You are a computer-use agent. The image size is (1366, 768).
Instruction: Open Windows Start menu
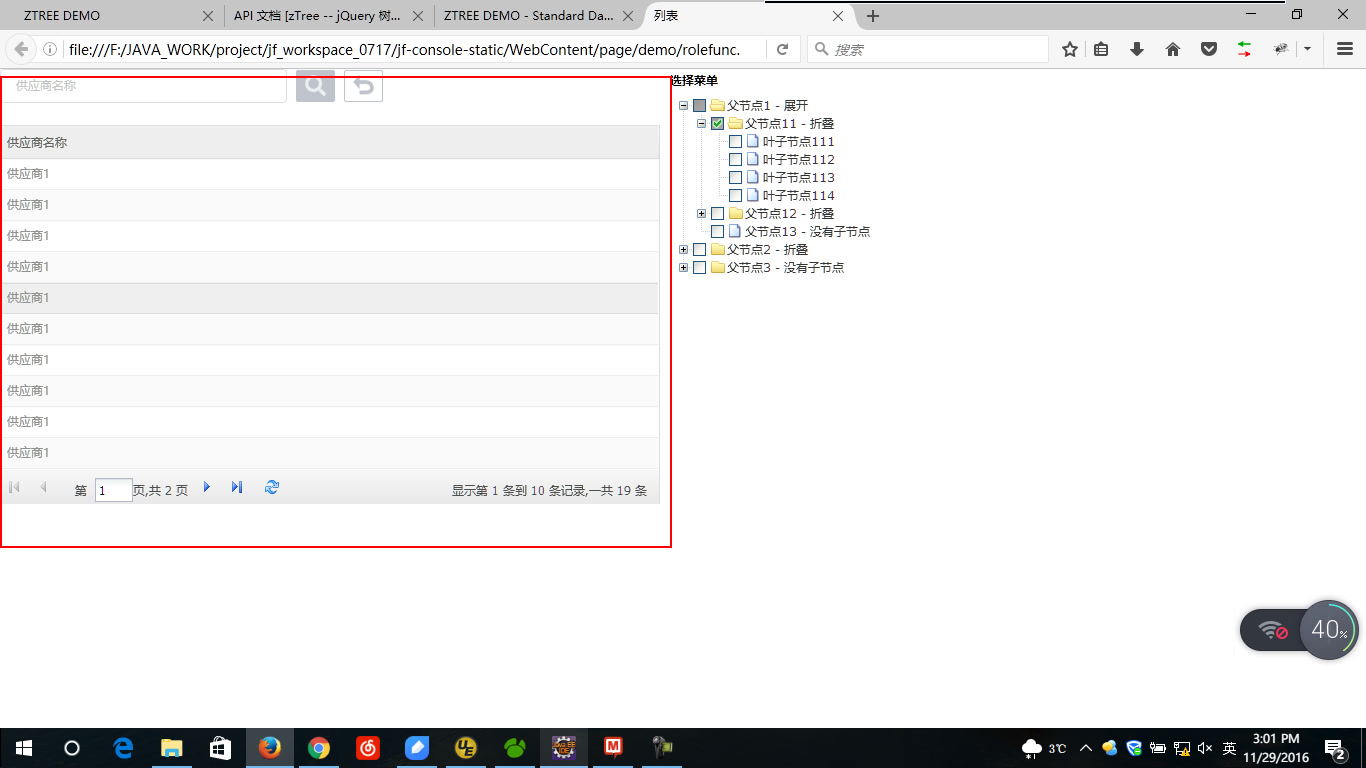point(23,748)
